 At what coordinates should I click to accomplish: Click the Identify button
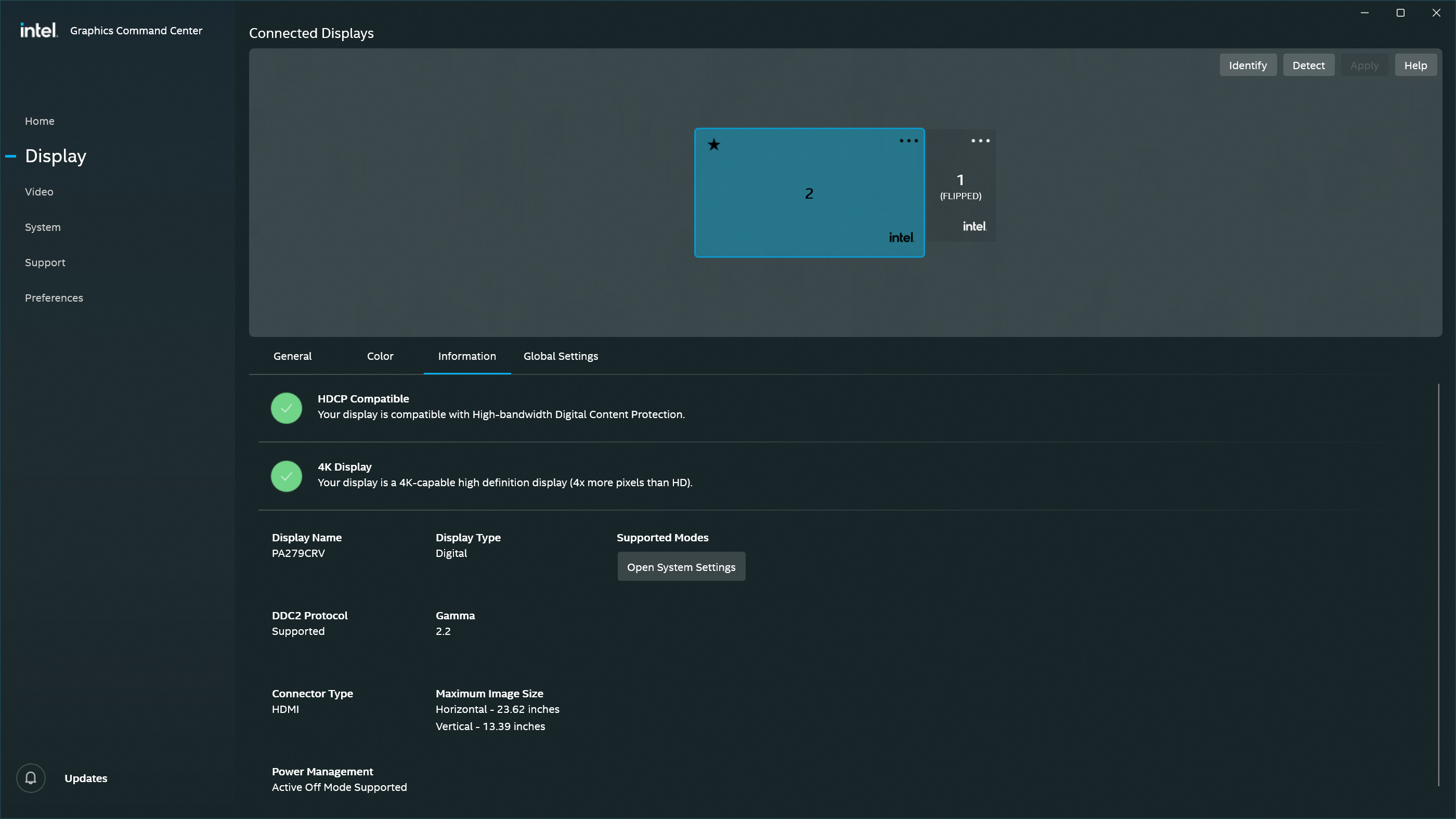[x=1247, y=64]
